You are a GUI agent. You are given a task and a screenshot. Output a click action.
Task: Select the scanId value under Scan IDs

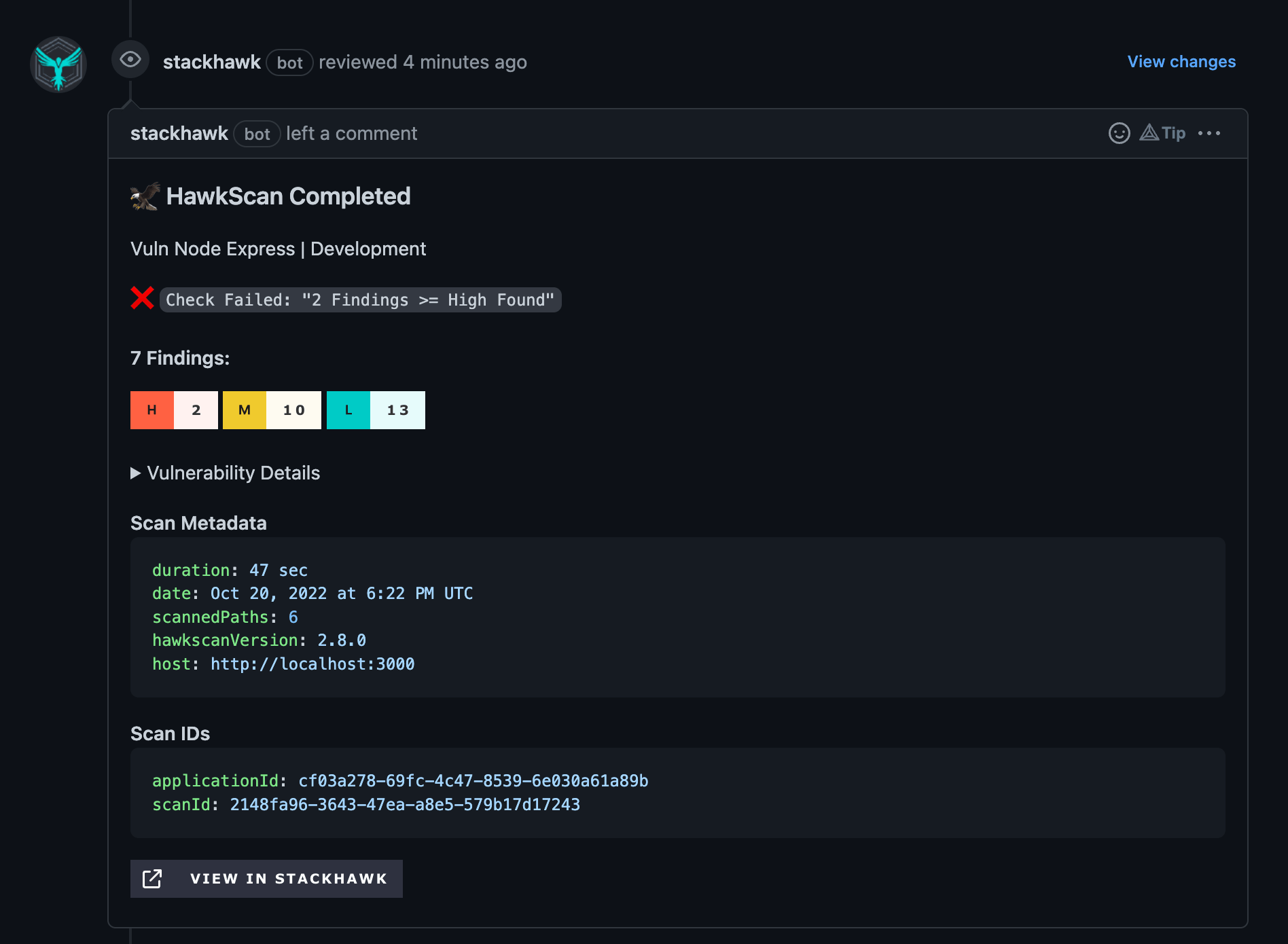(405, 805)
